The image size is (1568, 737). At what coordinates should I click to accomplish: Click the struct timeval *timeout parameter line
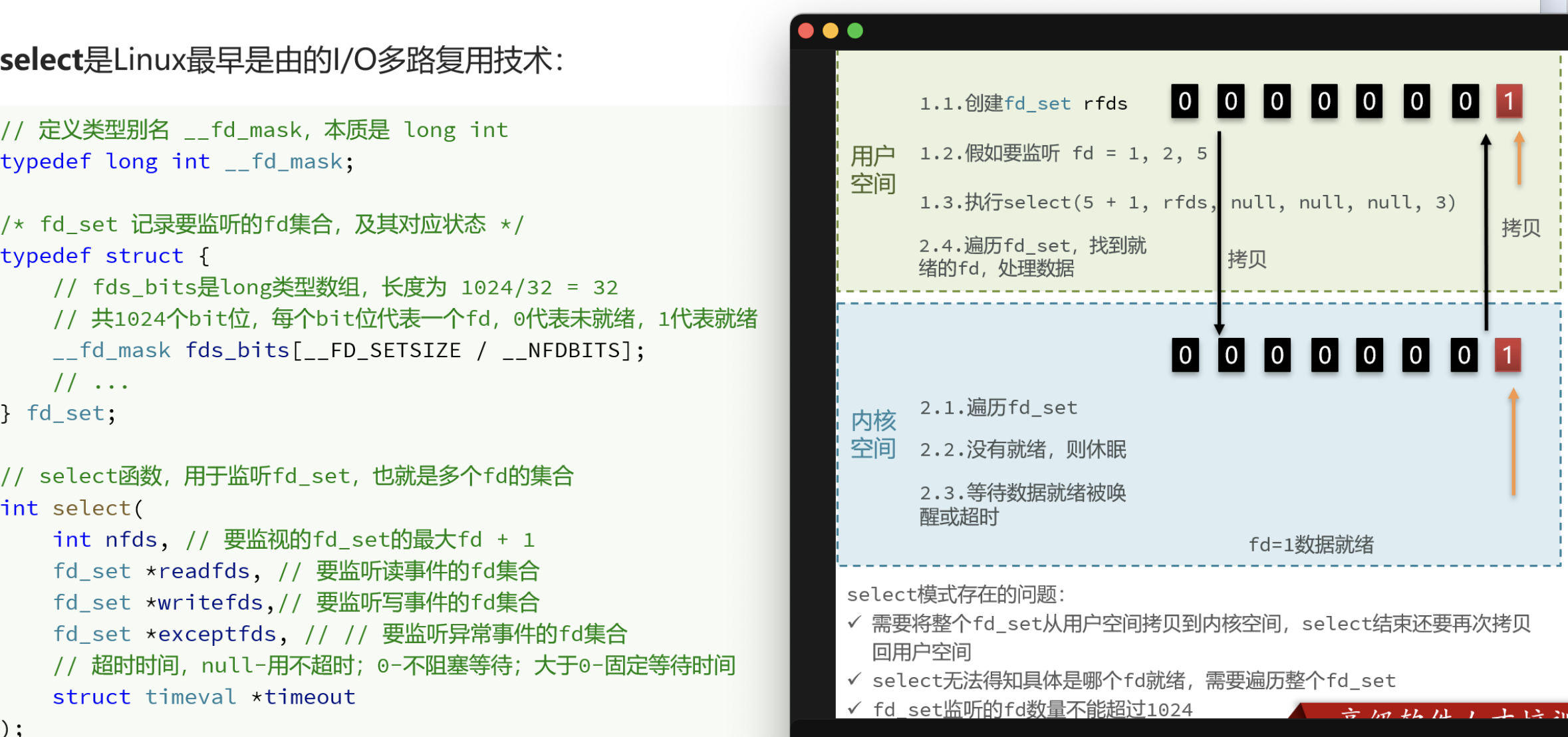204,696
